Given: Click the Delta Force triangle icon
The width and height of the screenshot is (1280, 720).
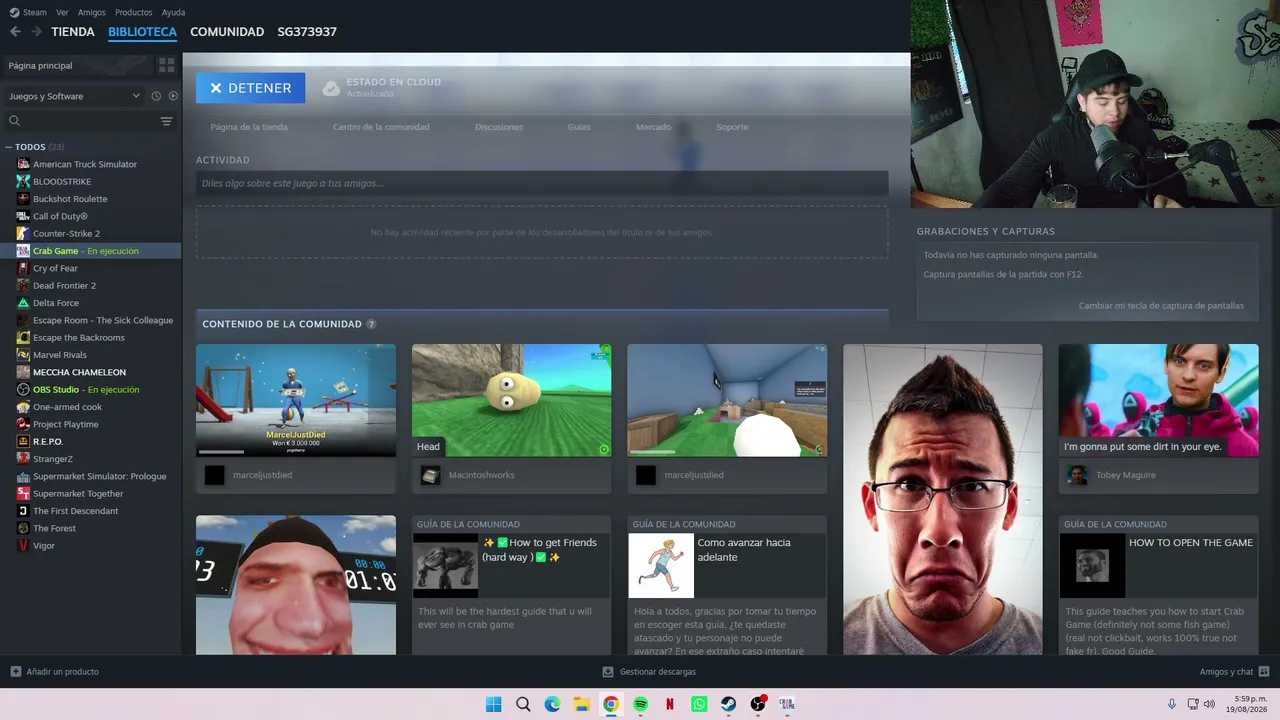Looking at the screenshot, I should pyautogui.click(x=23, y=303).
